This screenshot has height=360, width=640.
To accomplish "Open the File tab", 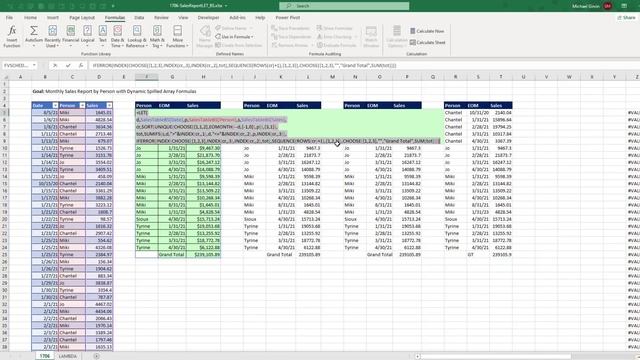I will coord(9,18).
